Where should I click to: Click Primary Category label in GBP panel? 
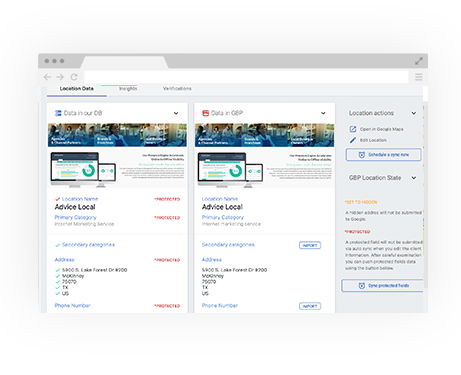(223, 217)
